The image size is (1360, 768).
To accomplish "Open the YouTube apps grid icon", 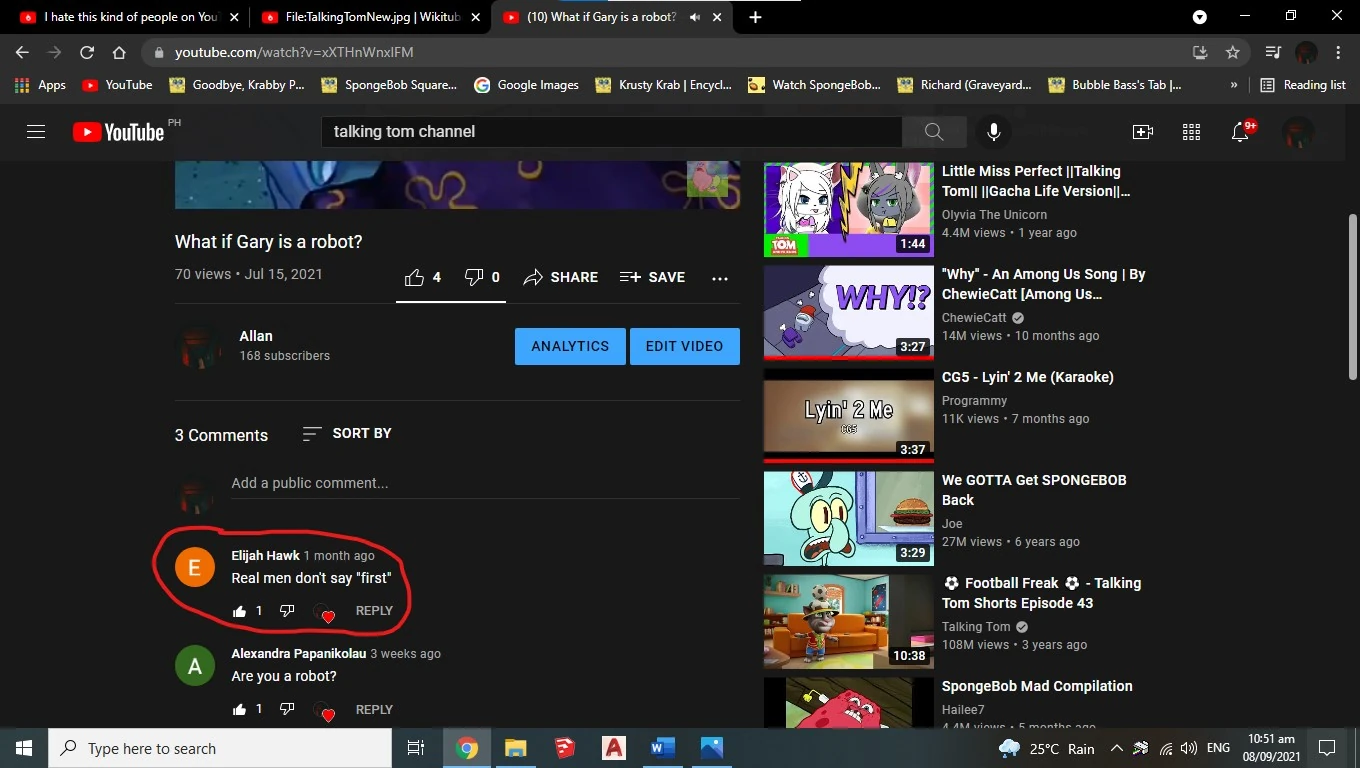I will pyautogui.click(x=1191, y=131).
